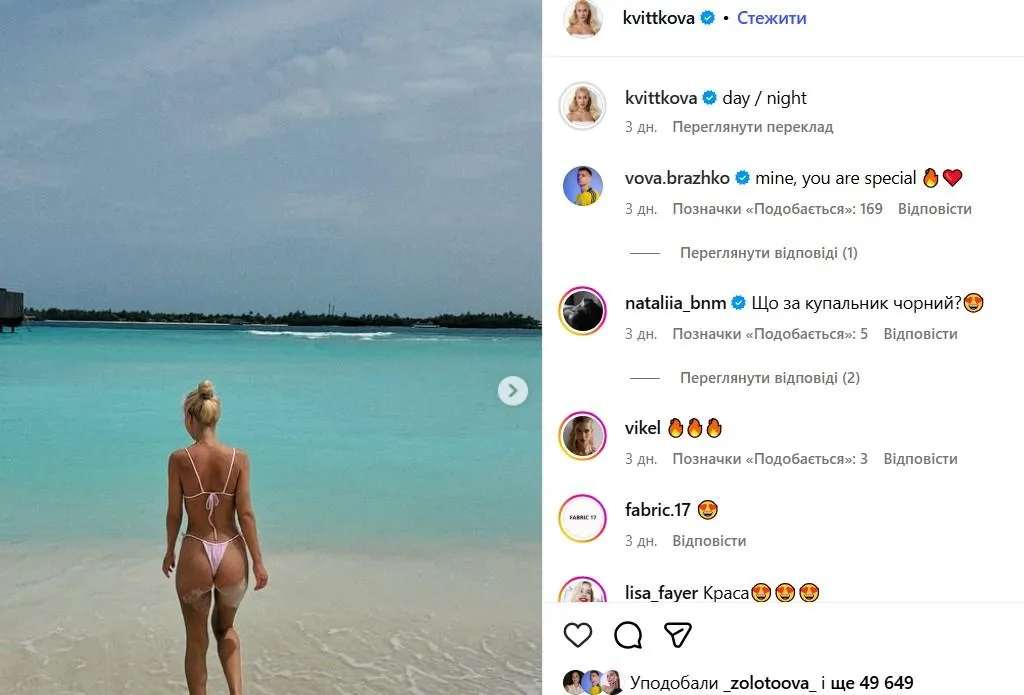Open vikel story avatar
1024x695 pixels.
point(583,436)
